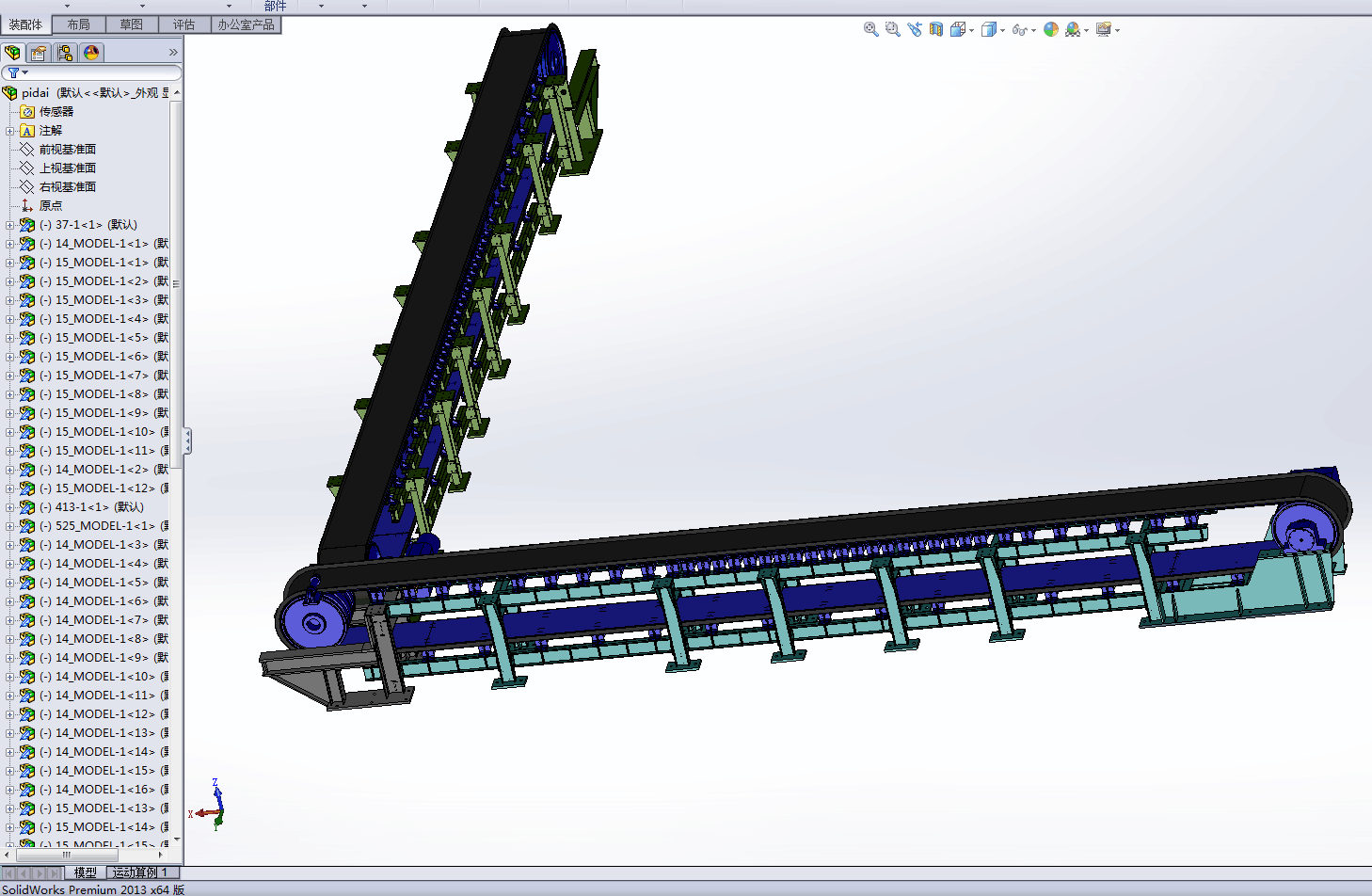
Task: Open the DisplayManager tab icon
Action: point(91,53)
